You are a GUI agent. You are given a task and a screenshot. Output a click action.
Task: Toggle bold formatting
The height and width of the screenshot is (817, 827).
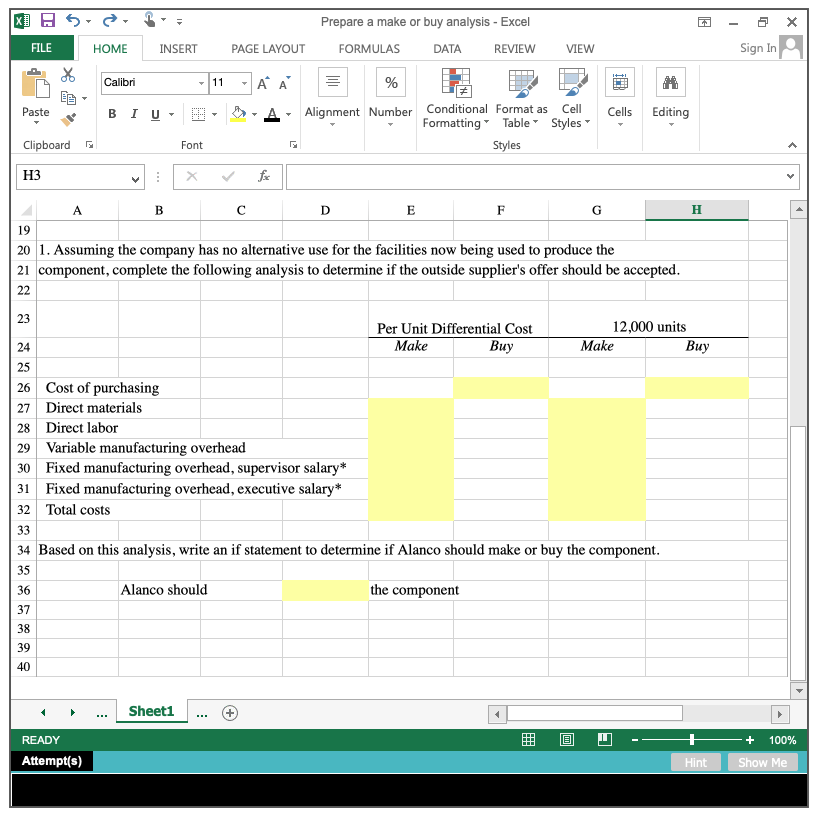coord(111,113)
